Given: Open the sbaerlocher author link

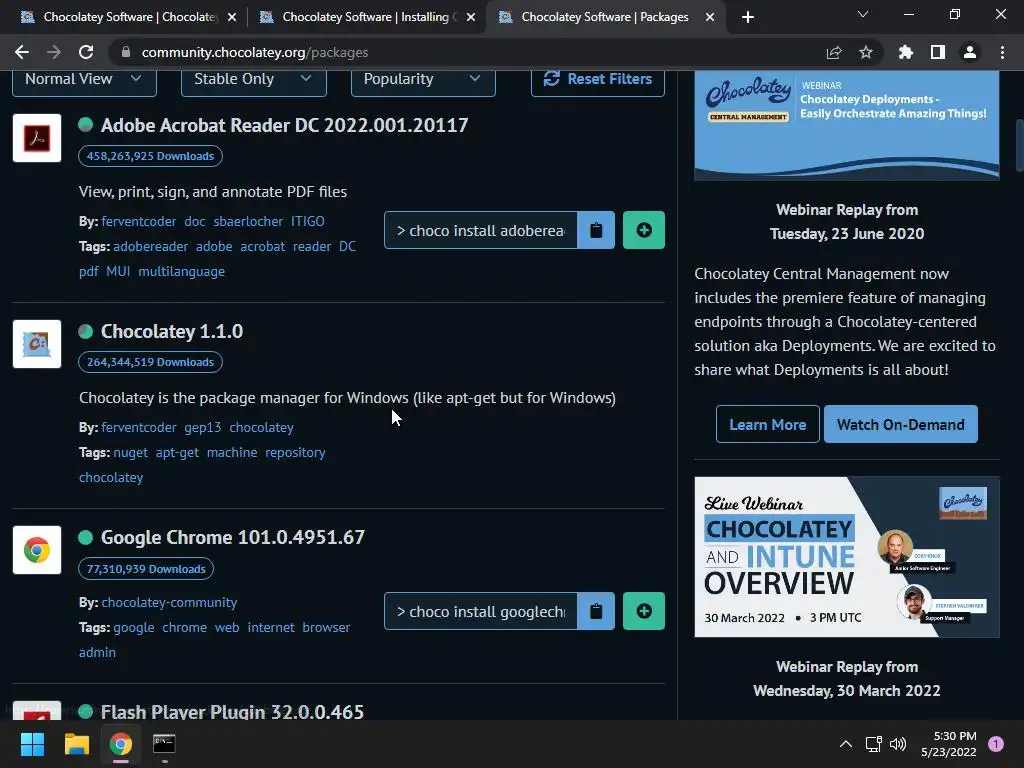Looking at the screenshot, I should 248,221.
